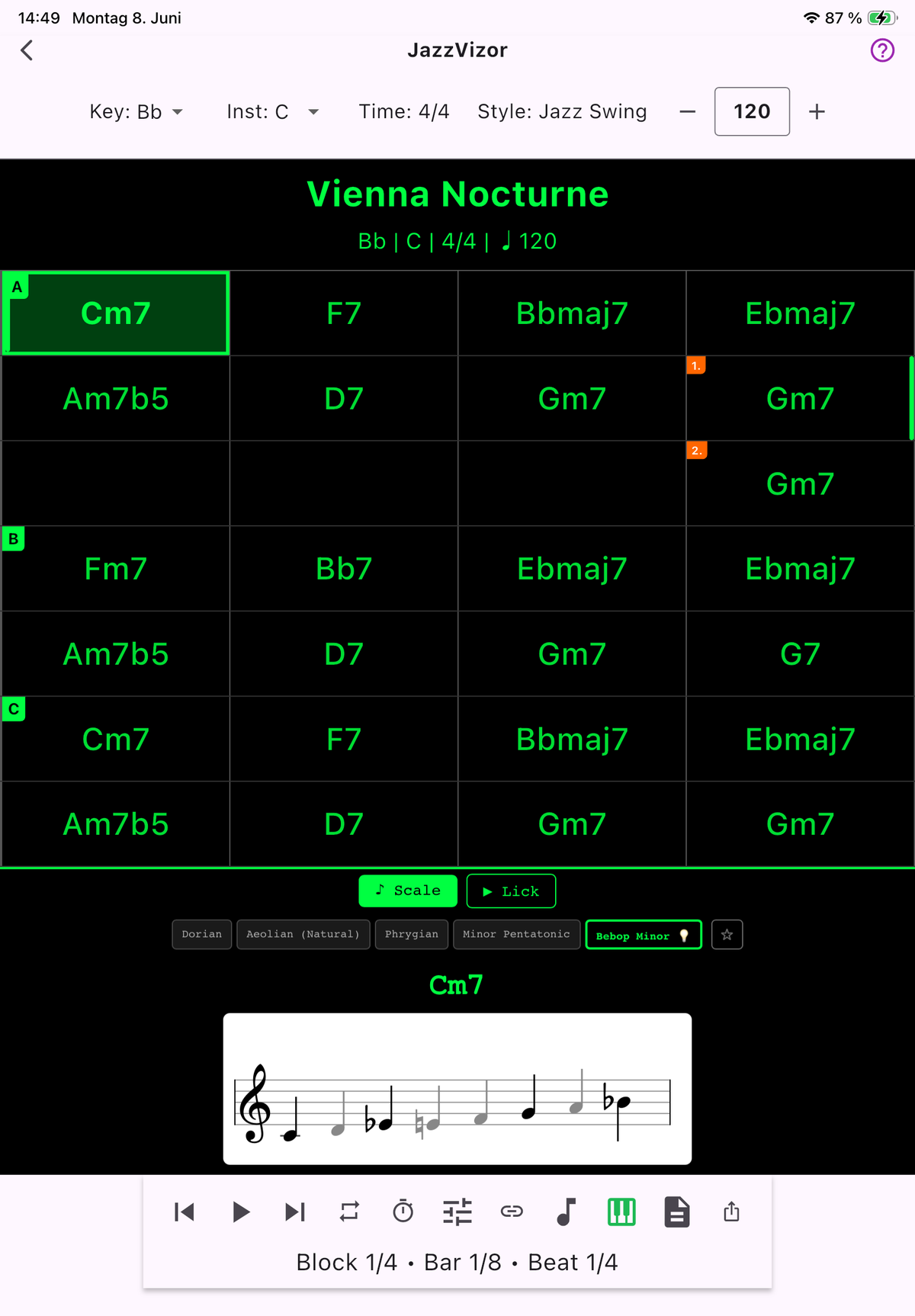Viewport: 915px width, 1316px height.
Task: Click the green chart scrollbar indicator
Action: pyautogui.click(x=911, y=398)
